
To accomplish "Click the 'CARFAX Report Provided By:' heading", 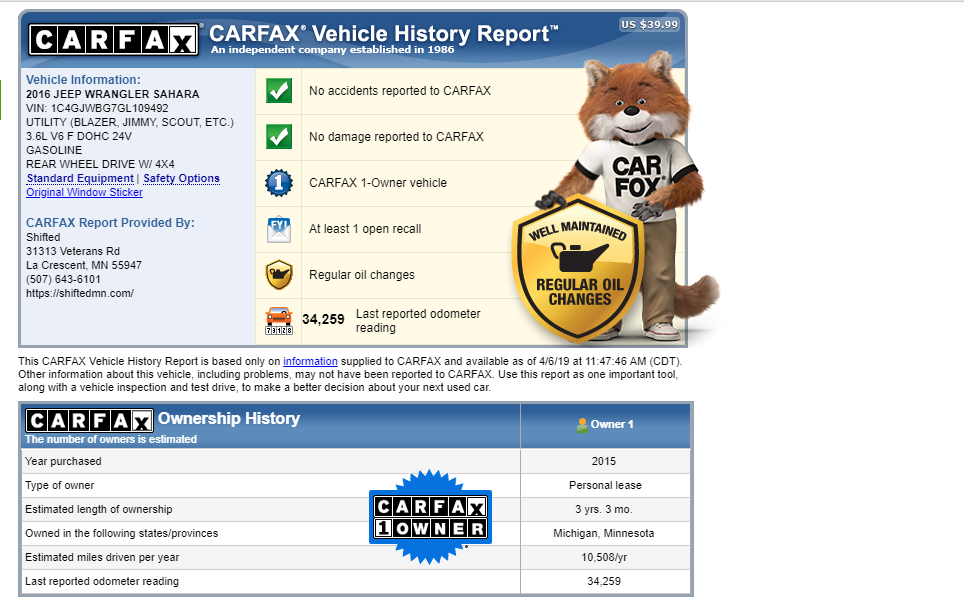I will [110, 223].
